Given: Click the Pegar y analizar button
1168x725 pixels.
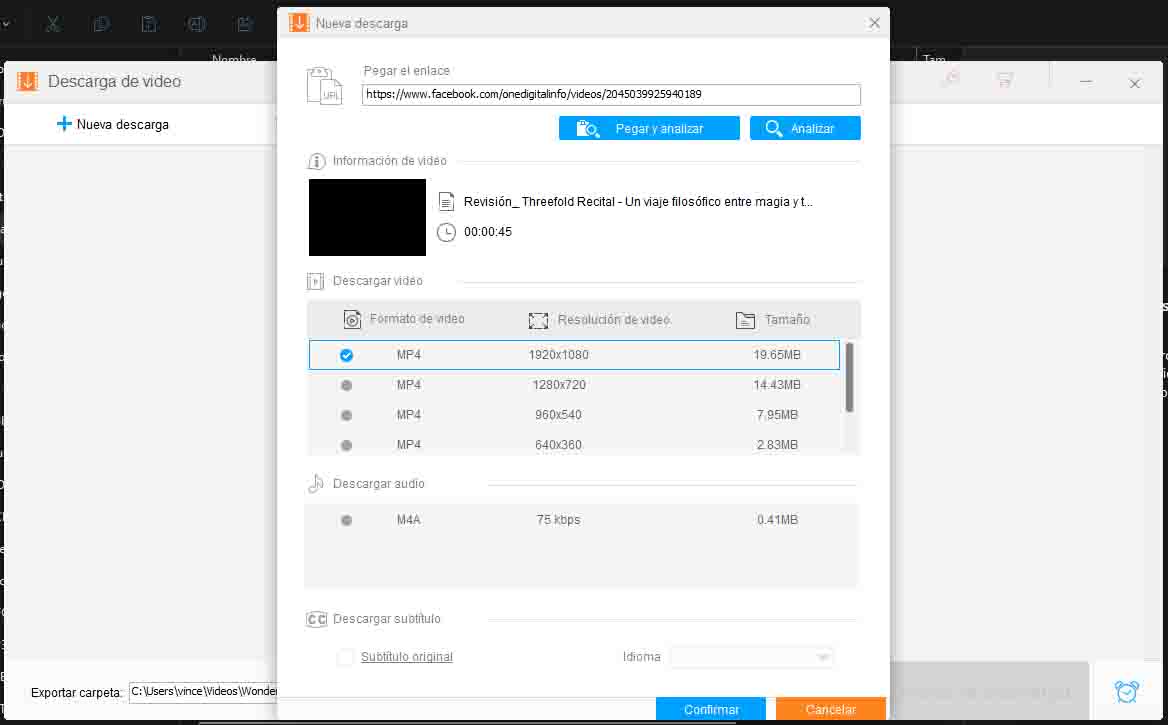Looking at the screenshot, I should coord(649,128).
